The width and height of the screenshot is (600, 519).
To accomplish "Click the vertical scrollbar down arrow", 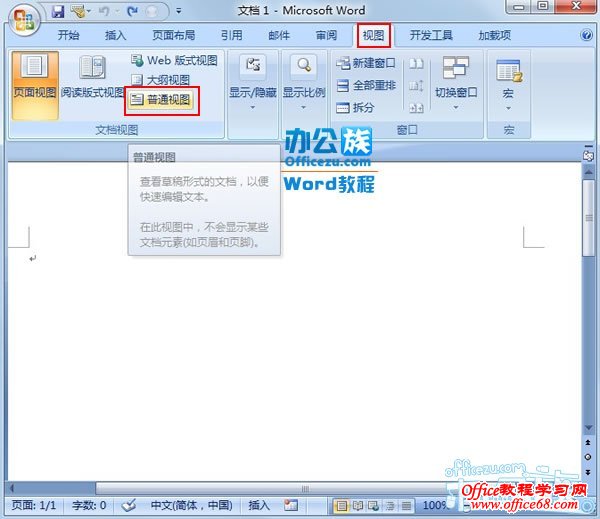I will (x=588, y=428).
